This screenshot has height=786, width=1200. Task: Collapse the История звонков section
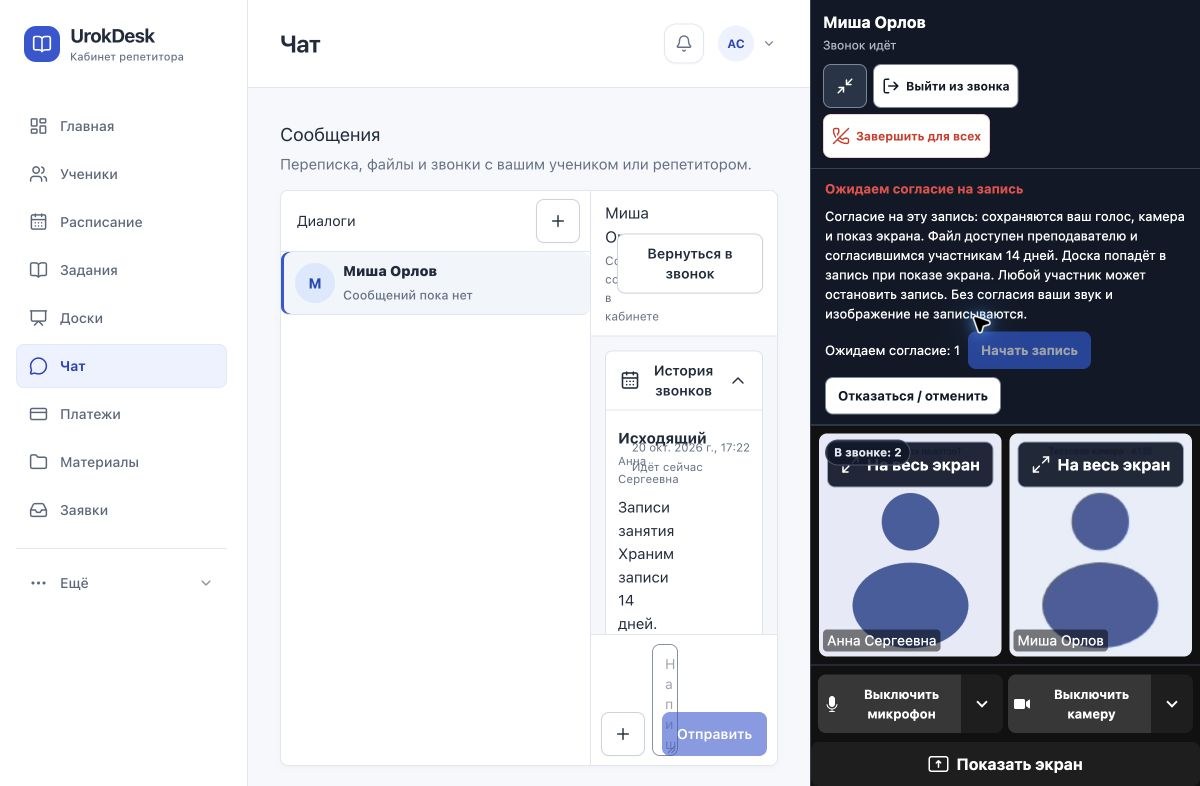tap(738, 381)
